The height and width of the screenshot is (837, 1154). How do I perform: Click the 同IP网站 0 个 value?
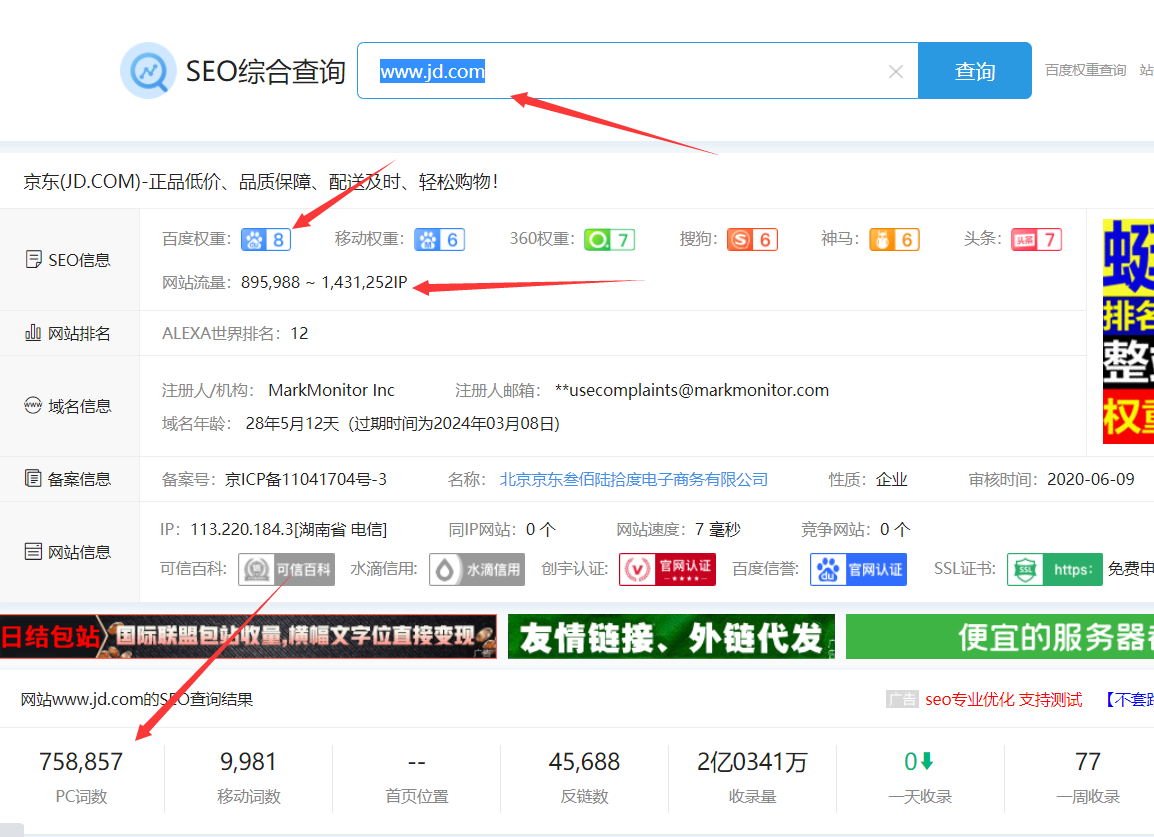click(541, 529)
